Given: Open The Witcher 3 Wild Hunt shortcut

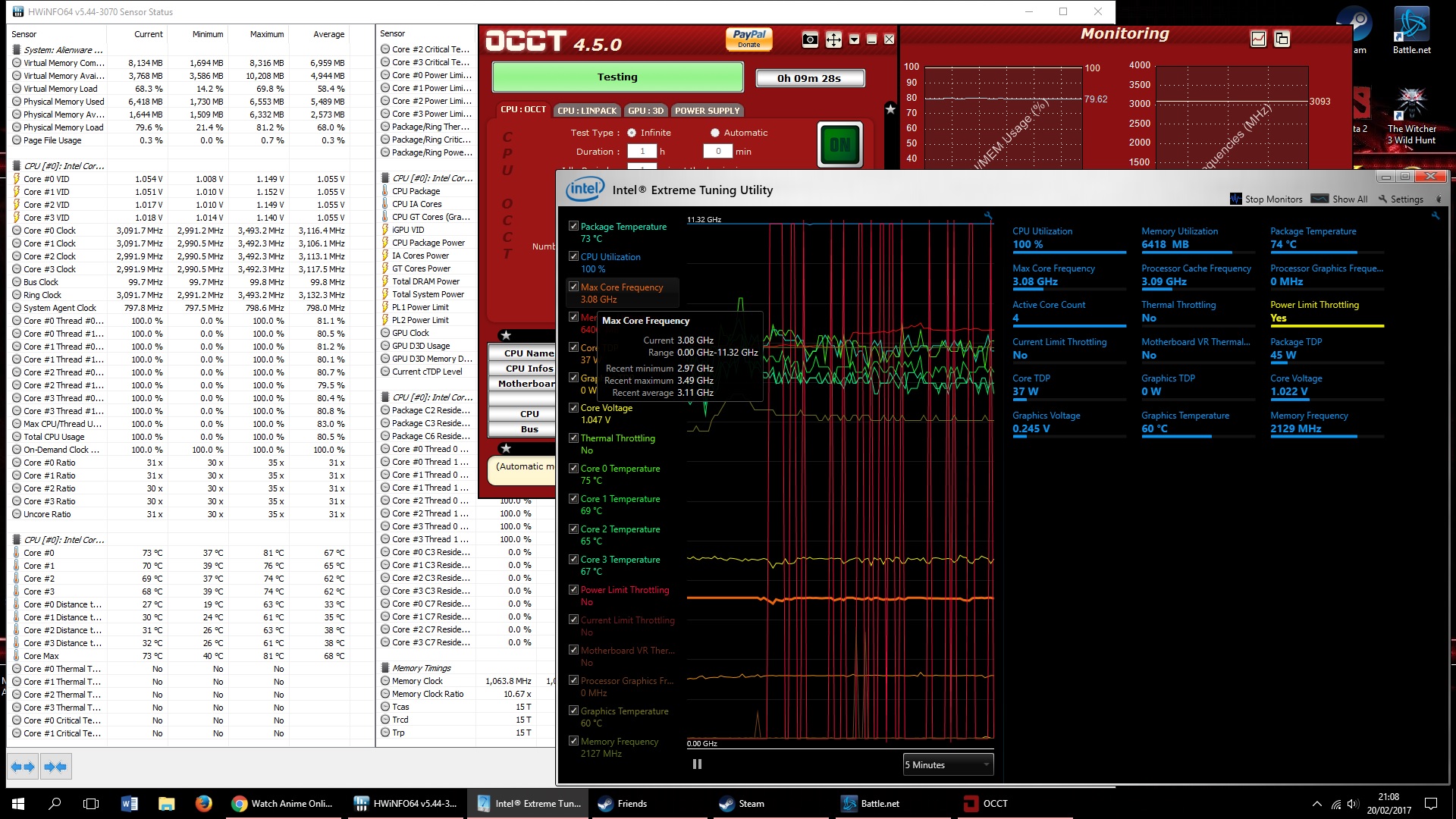Looking at the screenshot, I should (1411, 116).
